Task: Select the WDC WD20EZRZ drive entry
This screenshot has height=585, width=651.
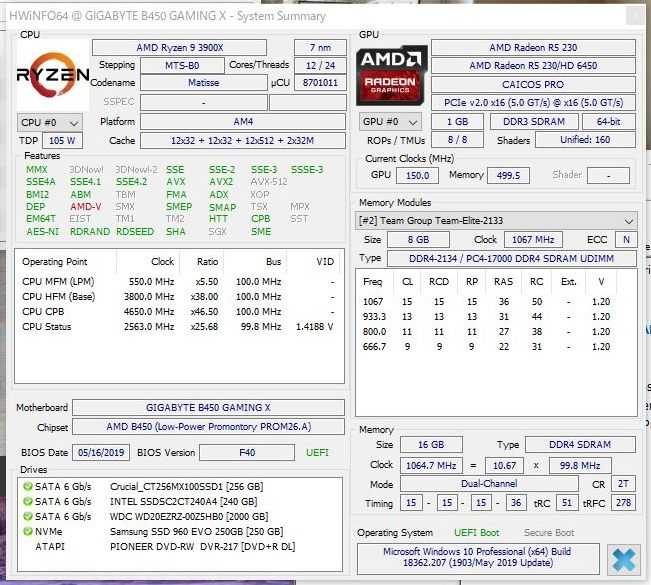Action: (x=179, y=516)
